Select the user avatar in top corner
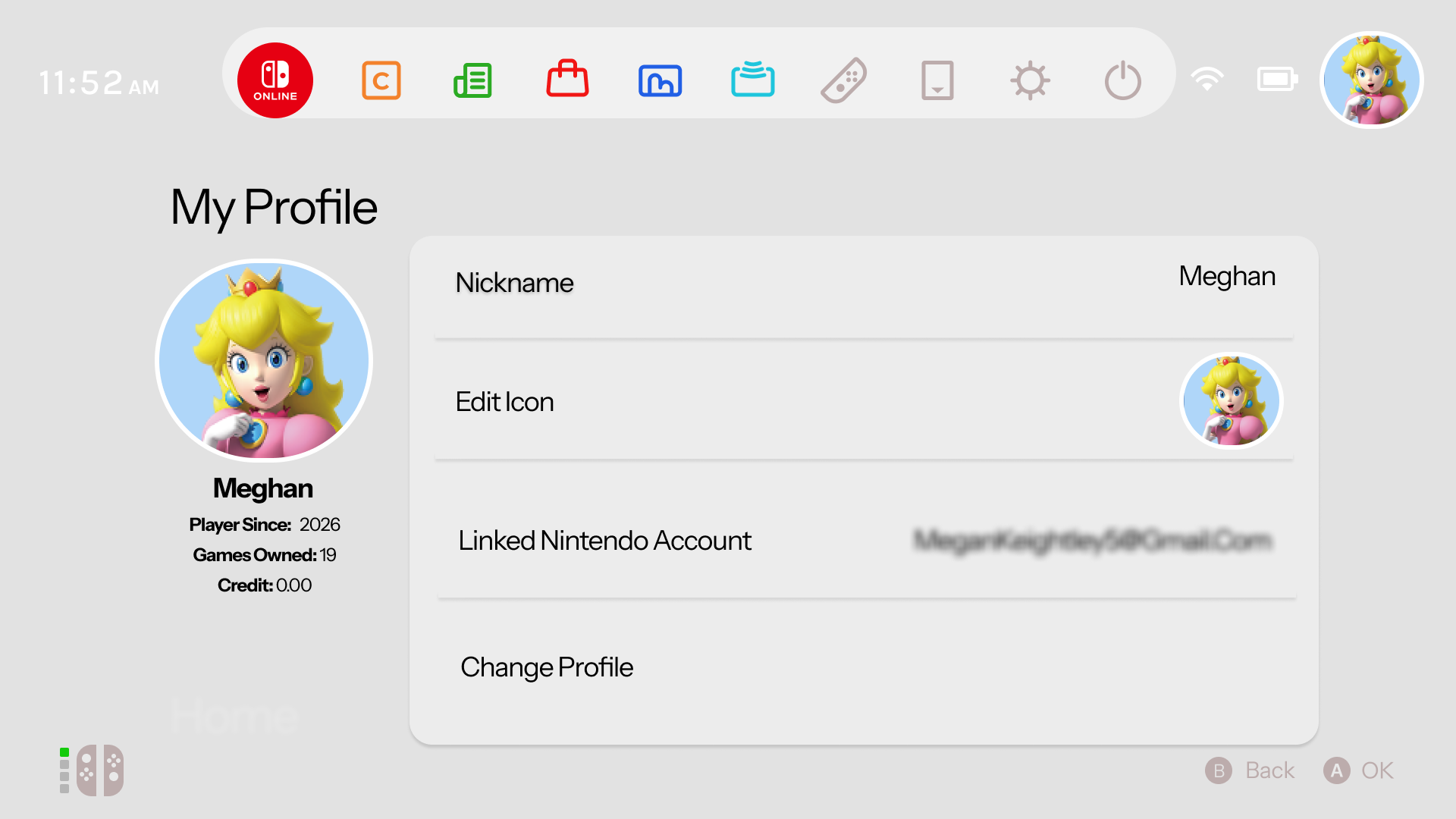The height and width of the screenshot is (819, 1456). [1372, 80]
